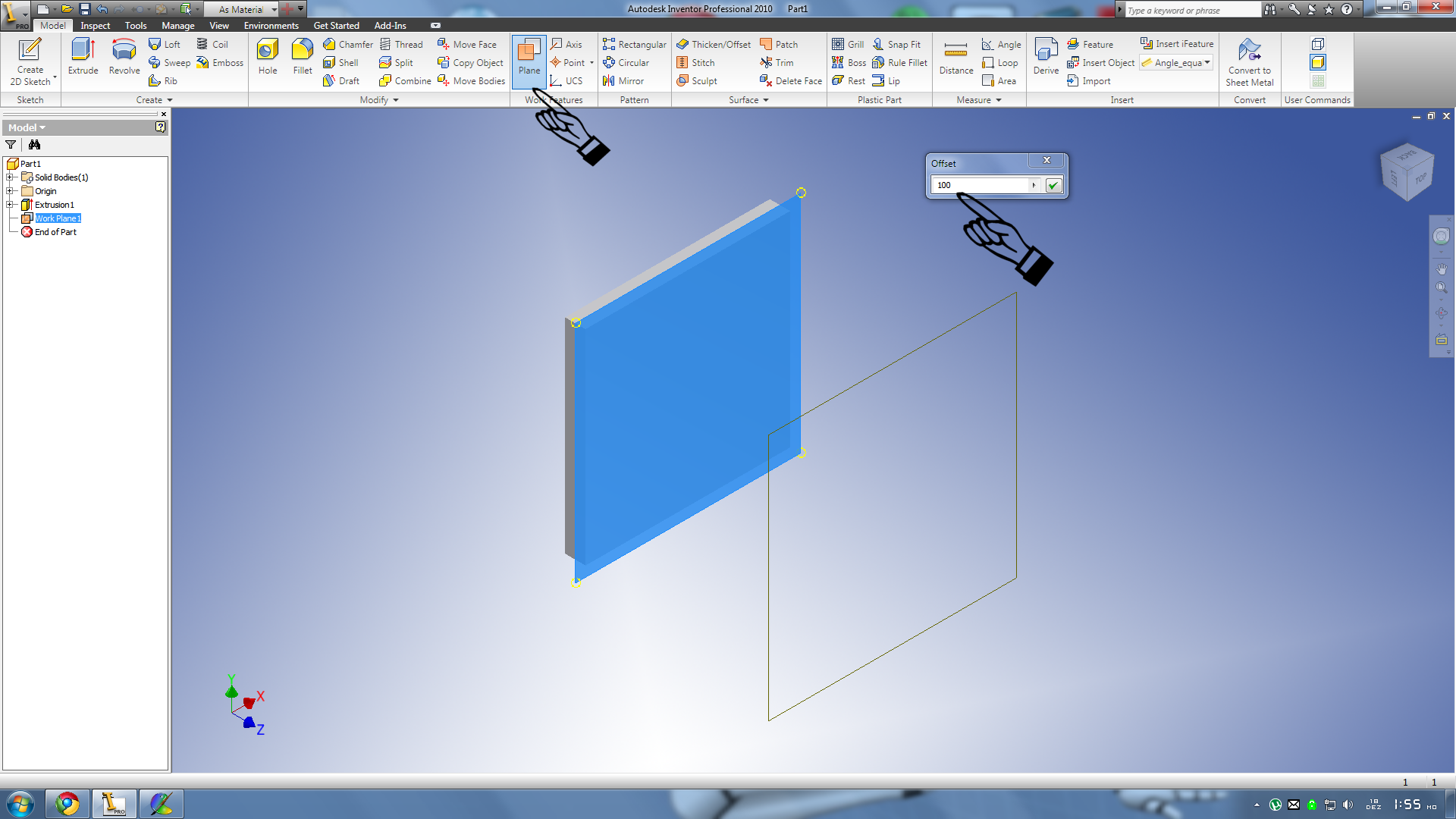Image resolution: width=1456 pixels, height=819 pixels.
Task: Close the Offset dialog
Action: coord(1046,160)
